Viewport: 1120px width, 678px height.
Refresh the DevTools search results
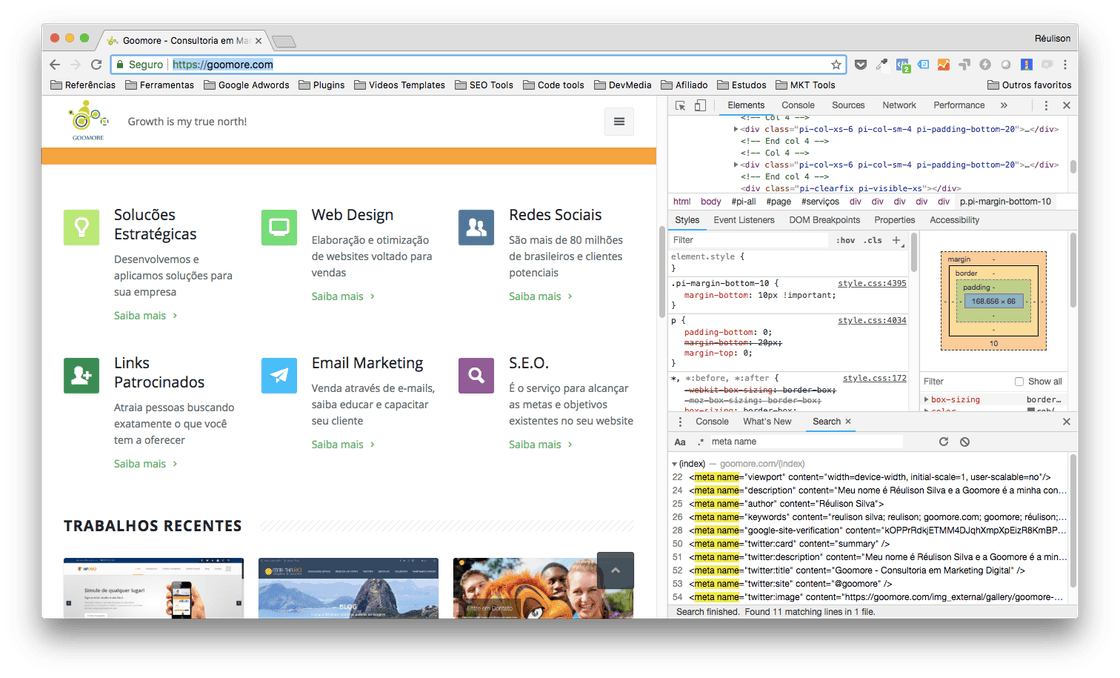pyautogui.click(x=943, y=441)
